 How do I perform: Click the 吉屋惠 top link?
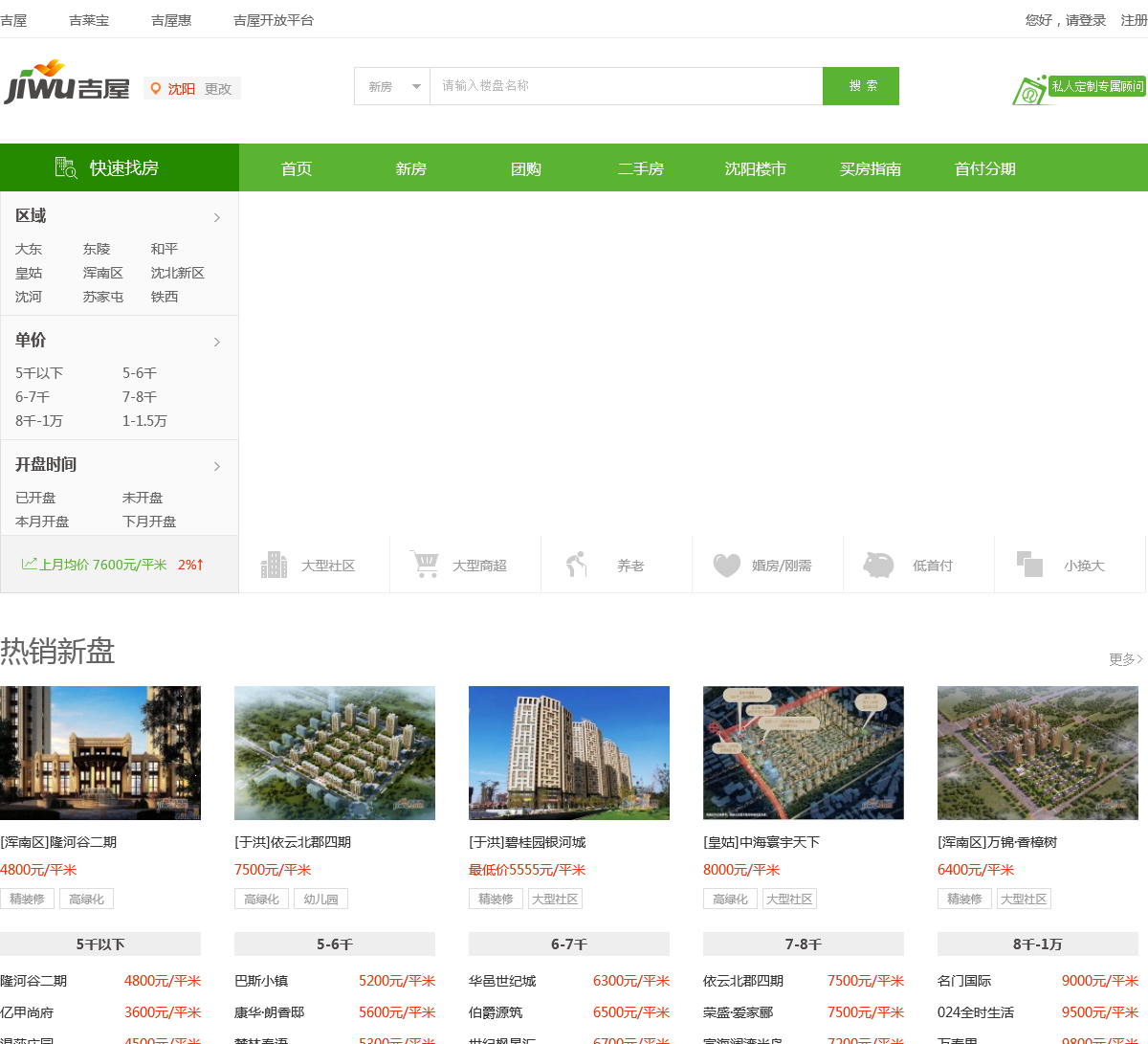pyautogui.click(x=171, y=20)
